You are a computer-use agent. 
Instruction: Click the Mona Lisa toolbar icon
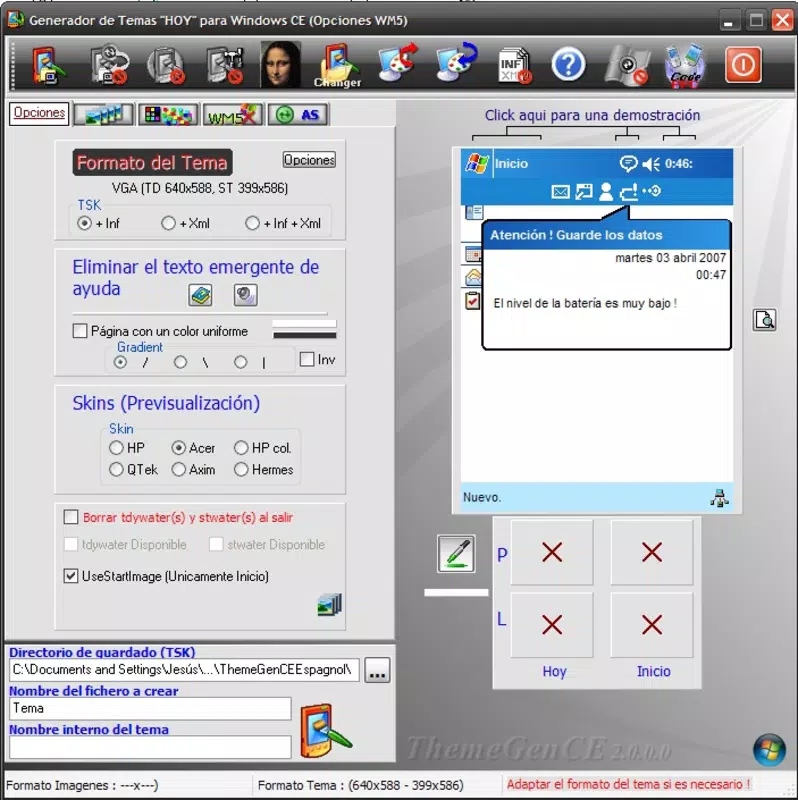tap(280, 64)
